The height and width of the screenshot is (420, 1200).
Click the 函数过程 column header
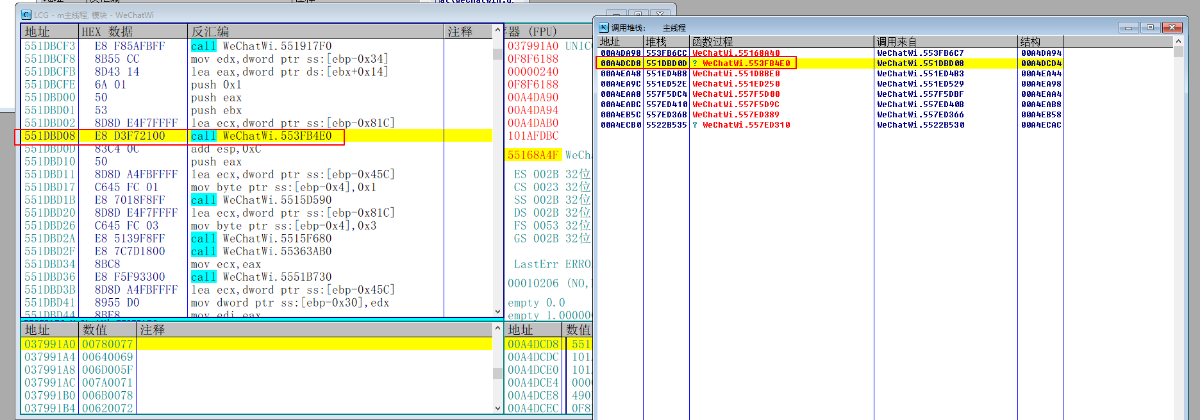pyautogui.click(x=782, y=42)
